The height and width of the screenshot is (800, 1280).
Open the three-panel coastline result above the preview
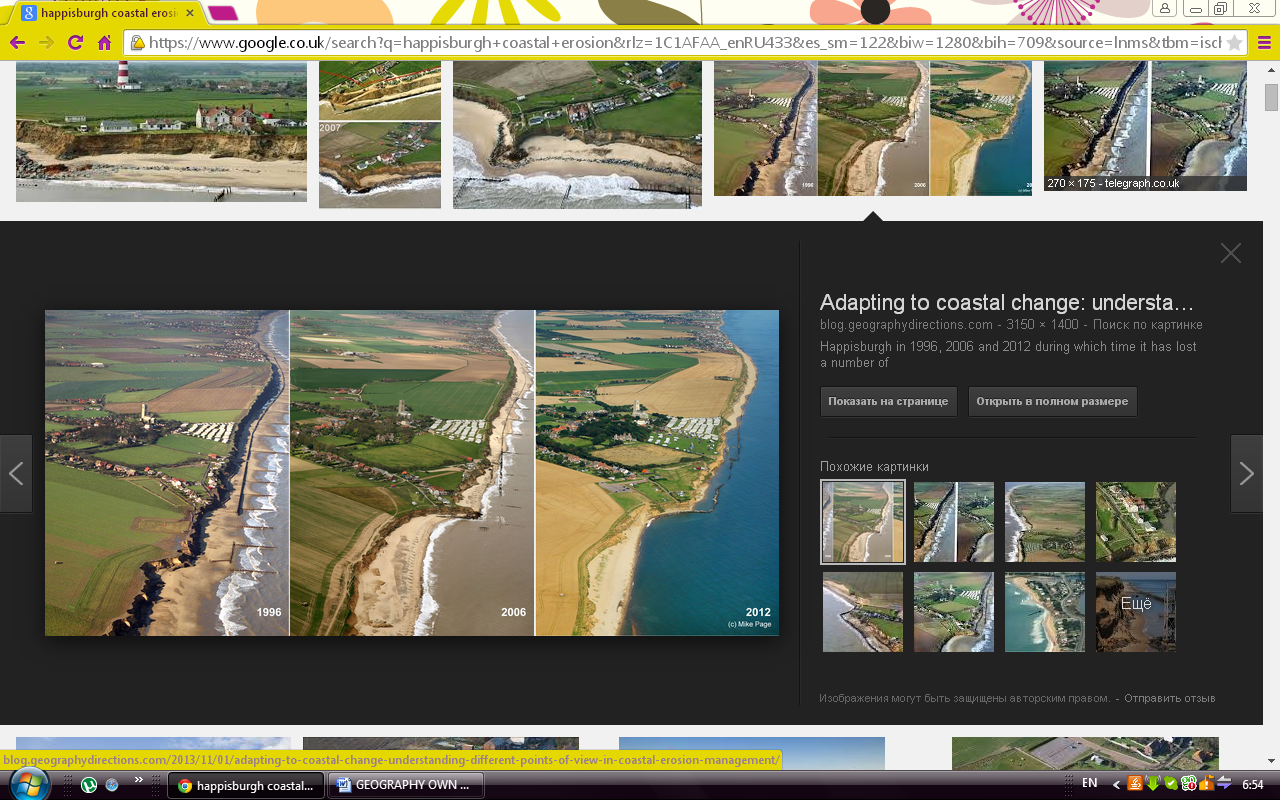point(873,128)
